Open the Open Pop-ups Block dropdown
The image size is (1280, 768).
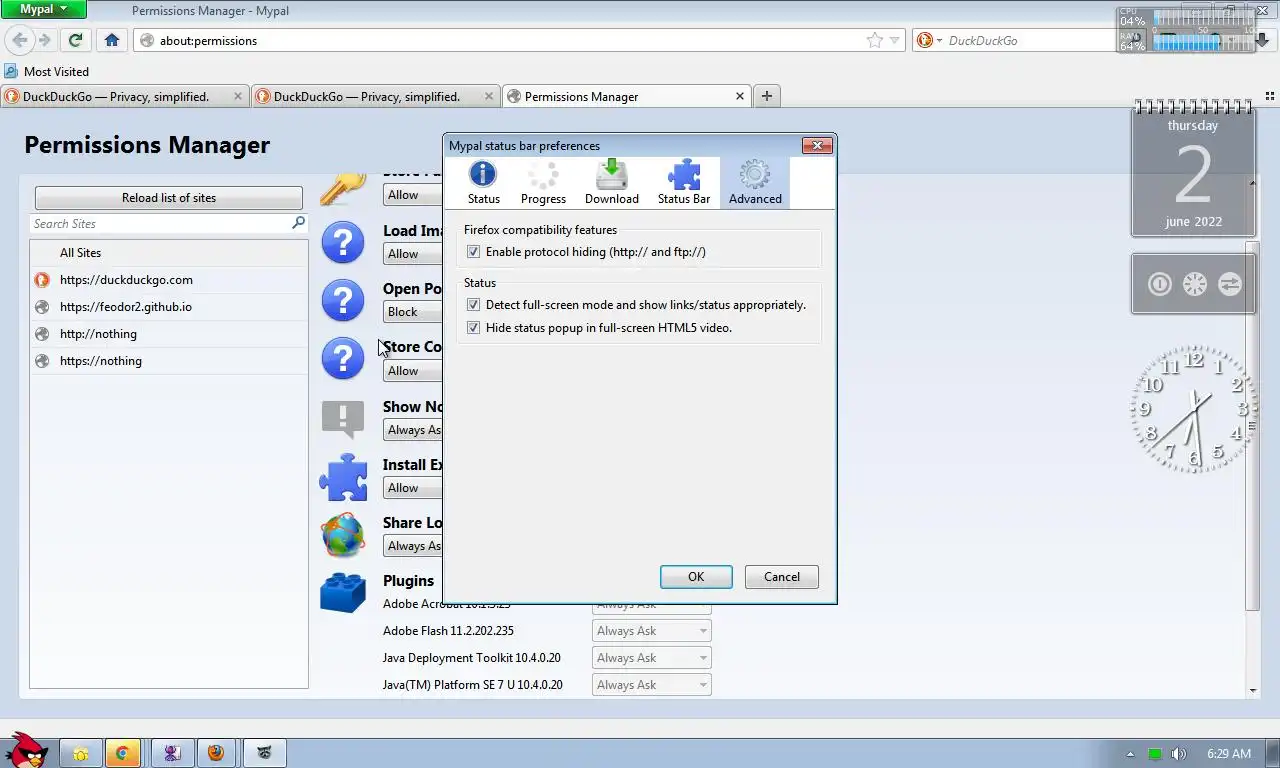412,312
